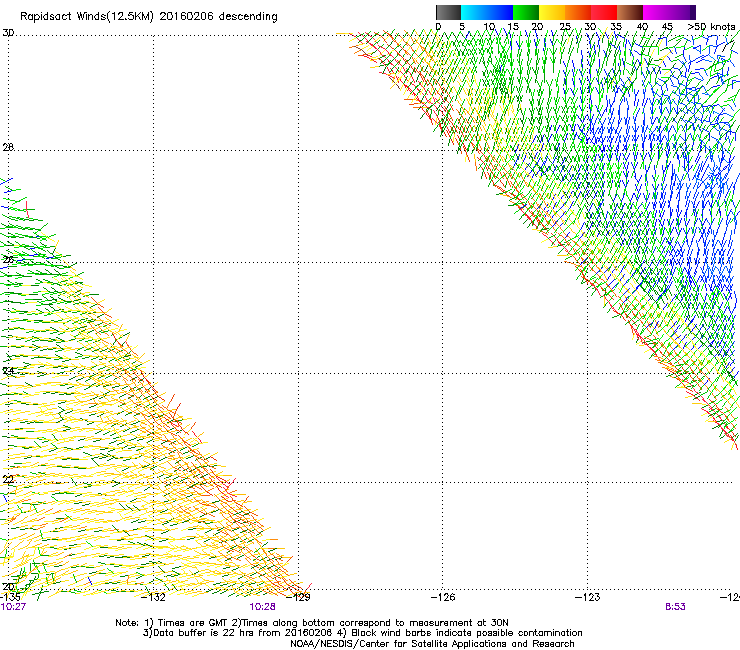Click the purple time stamp '10:28'
Viewport: 740px width, 650px height.
262,607
